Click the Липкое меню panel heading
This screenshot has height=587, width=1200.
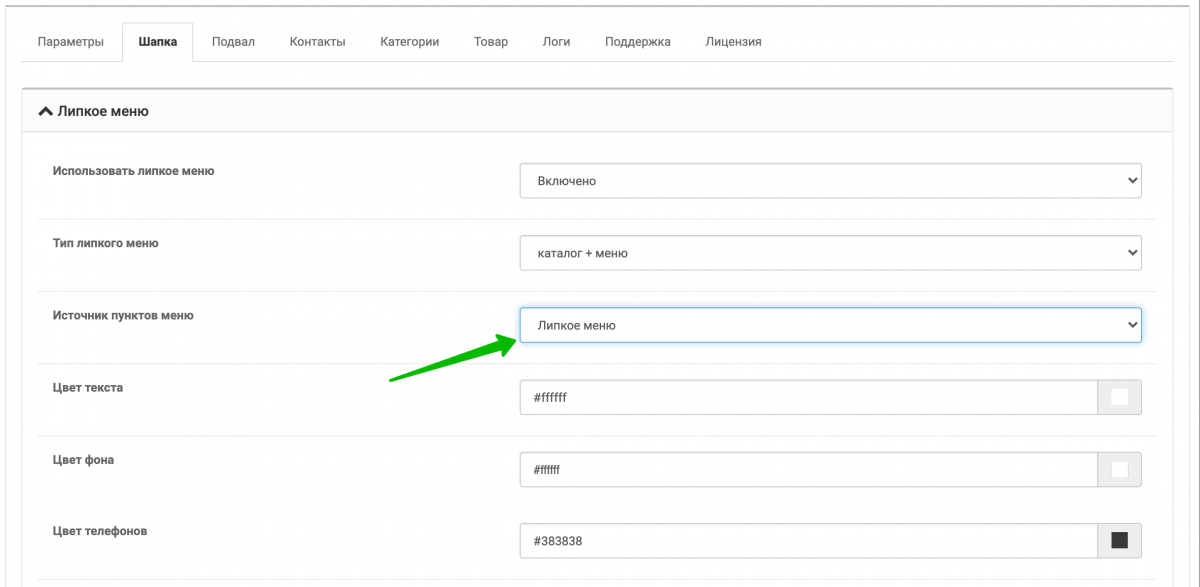[x=103, y=112]
